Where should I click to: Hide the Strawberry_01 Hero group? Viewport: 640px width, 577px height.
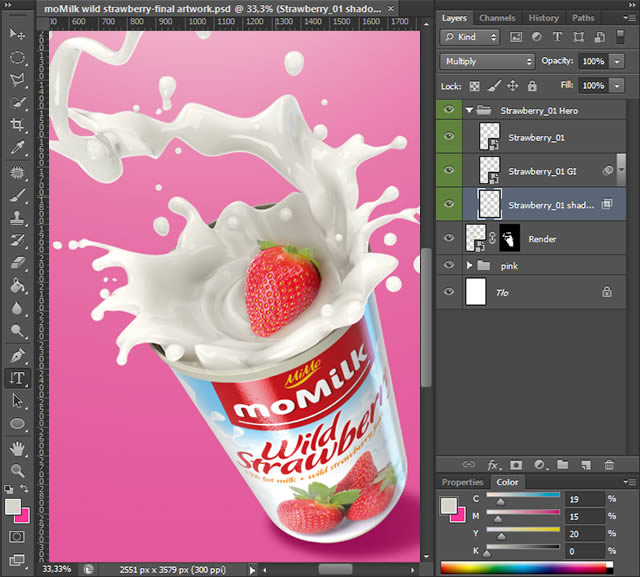point(449,110)
